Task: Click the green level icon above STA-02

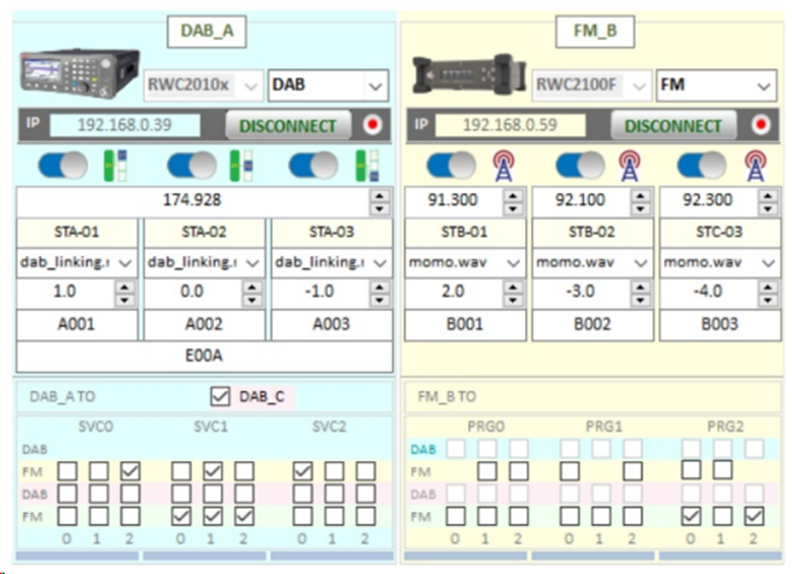Action: click(241, 165)
